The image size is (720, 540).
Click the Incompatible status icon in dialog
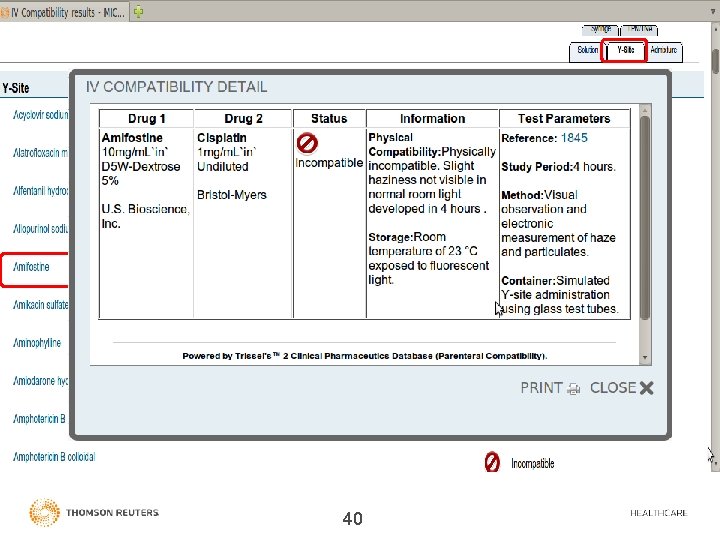point(307,143)
